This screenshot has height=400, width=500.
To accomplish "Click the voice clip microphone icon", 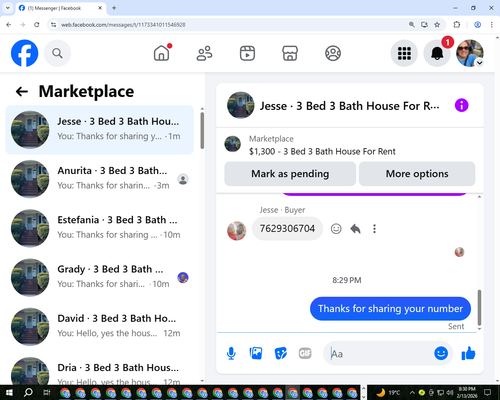I will (231, 353).
